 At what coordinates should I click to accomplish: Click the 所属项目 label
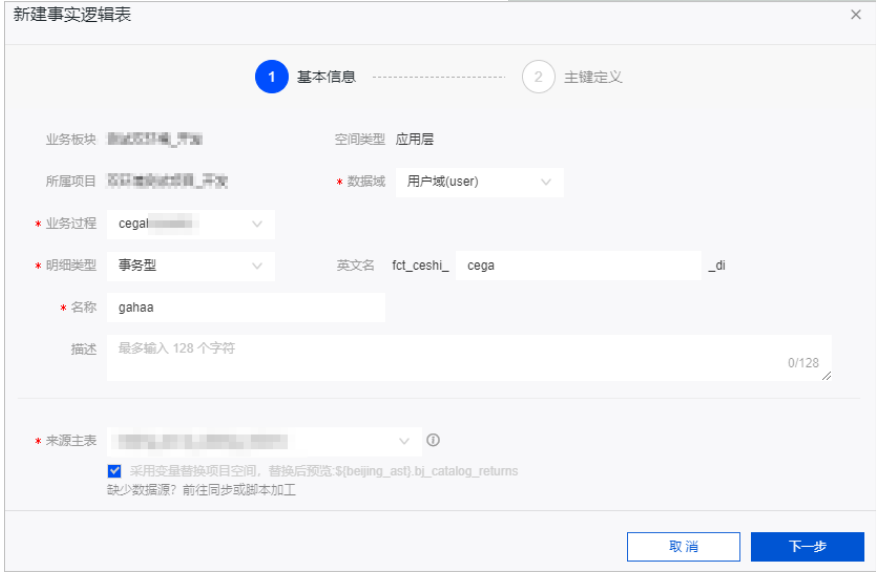point(71,181)
